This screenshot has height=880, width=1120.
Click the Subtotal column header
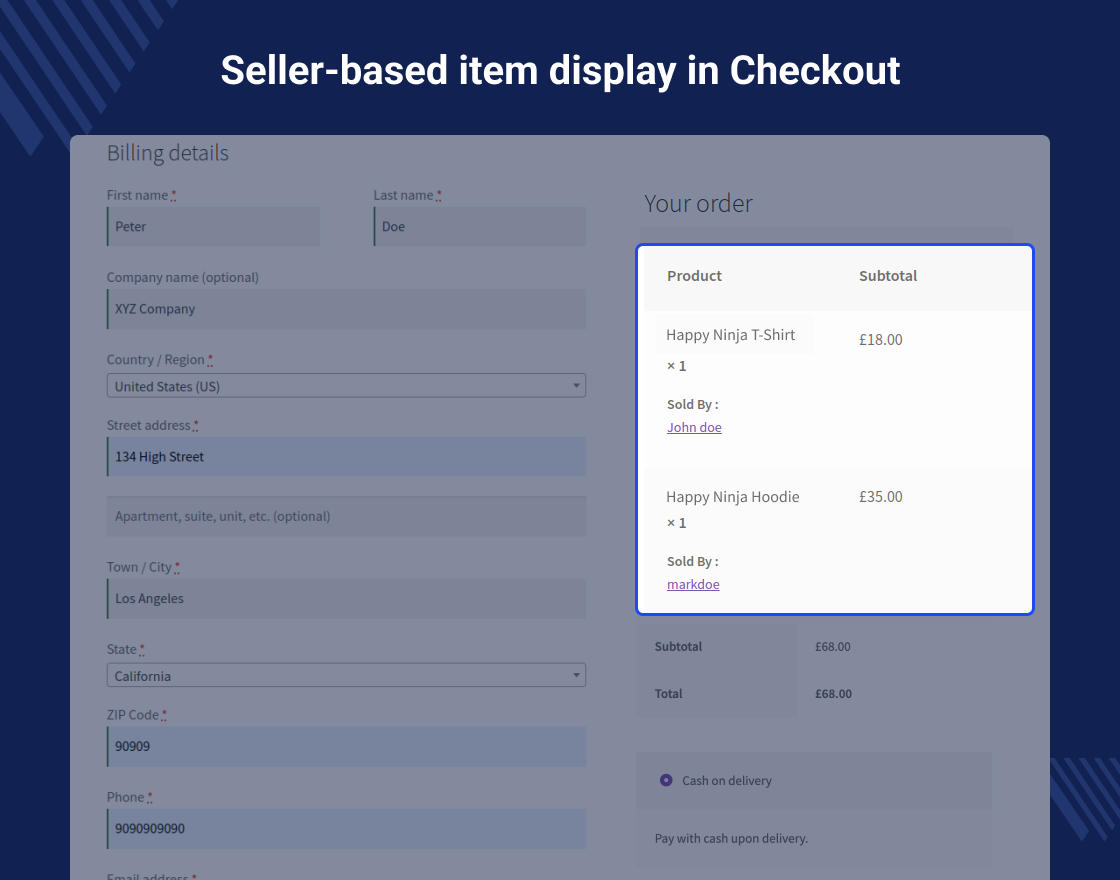pos(888,275)
